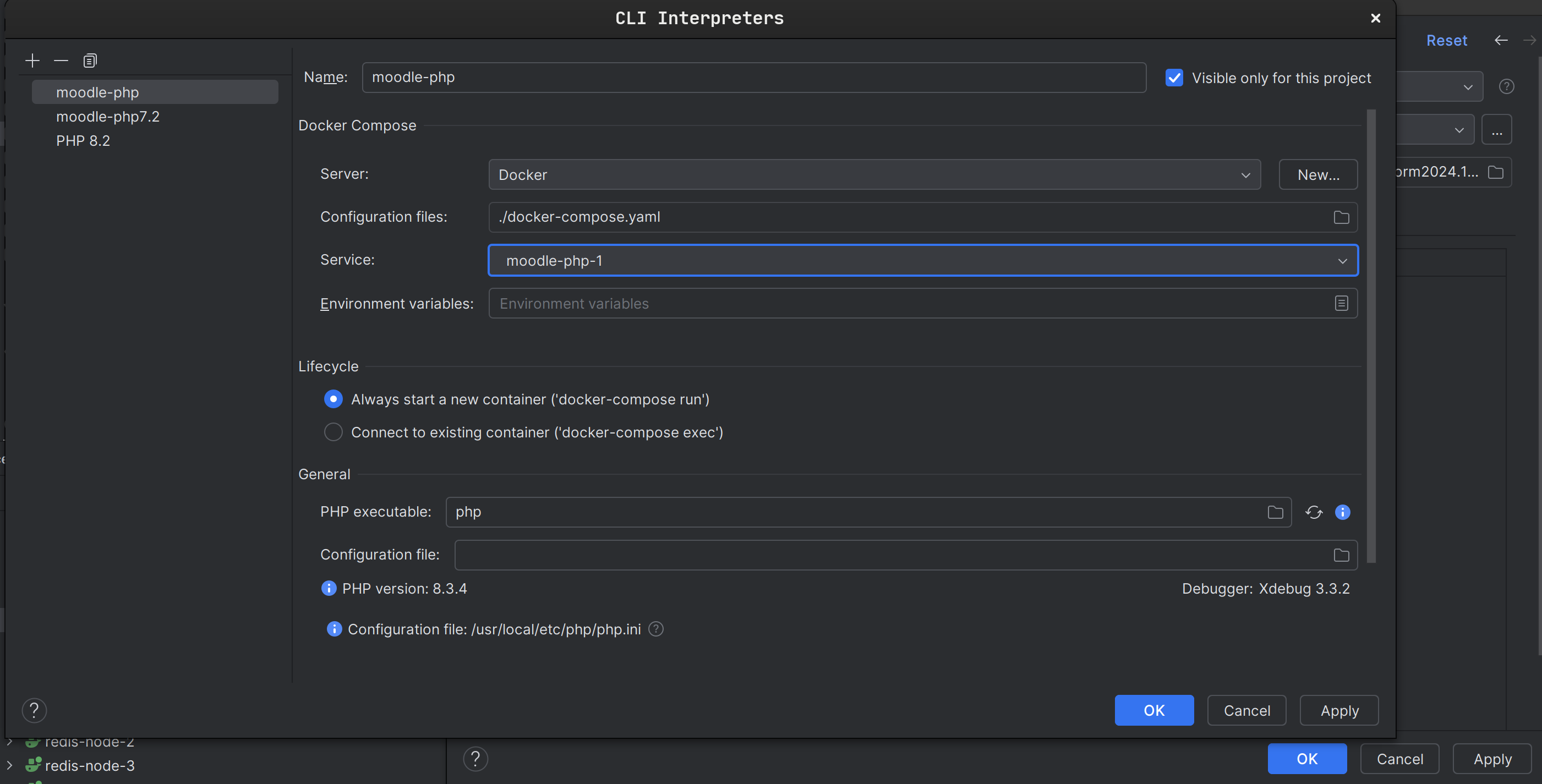Browse for PHP executable path
This screenshot has height=784, width=1542.
pos(1275,512)
